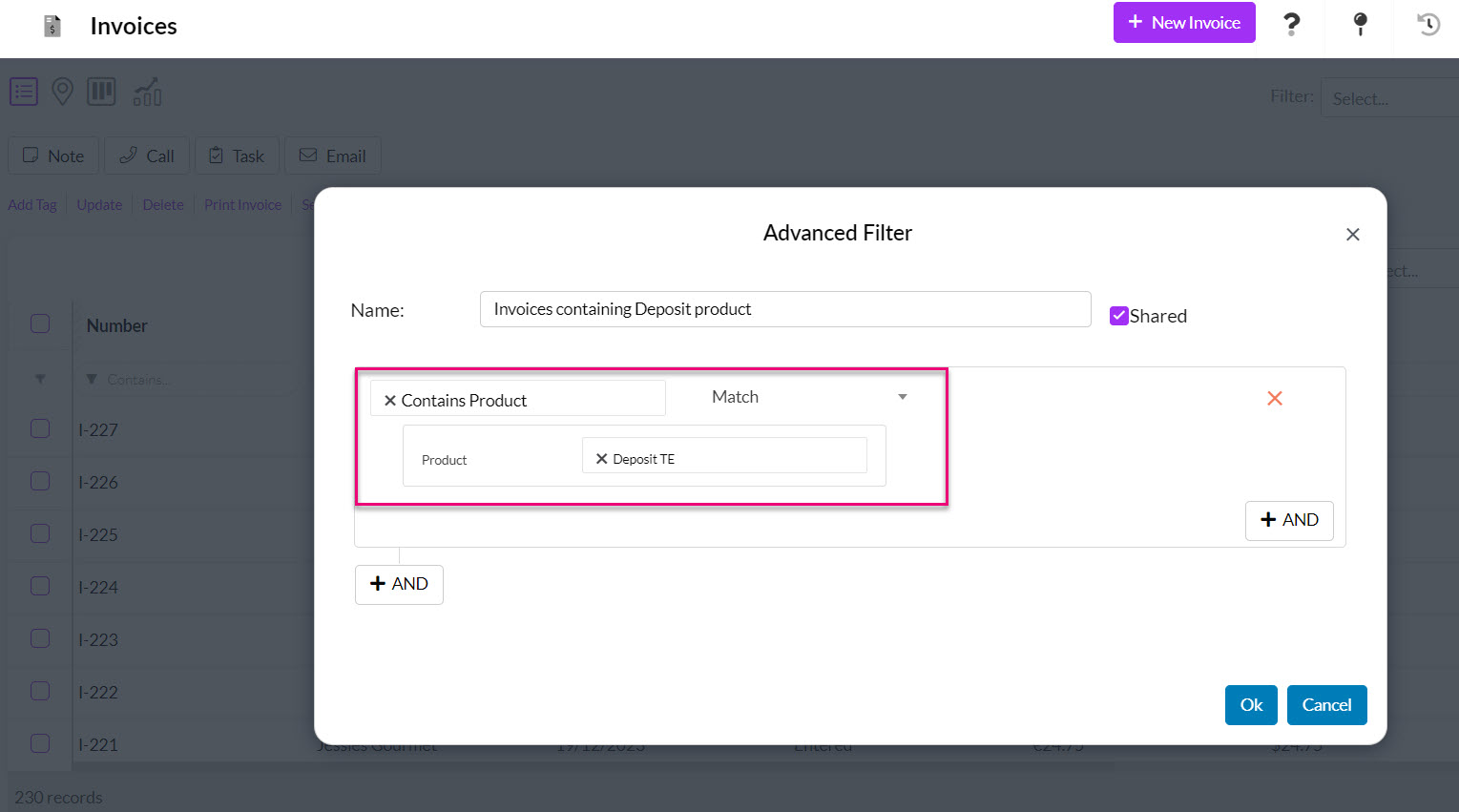
Task: Remove the filter condition with red X
Action: pyautogui.click(x=1275, y=398)
